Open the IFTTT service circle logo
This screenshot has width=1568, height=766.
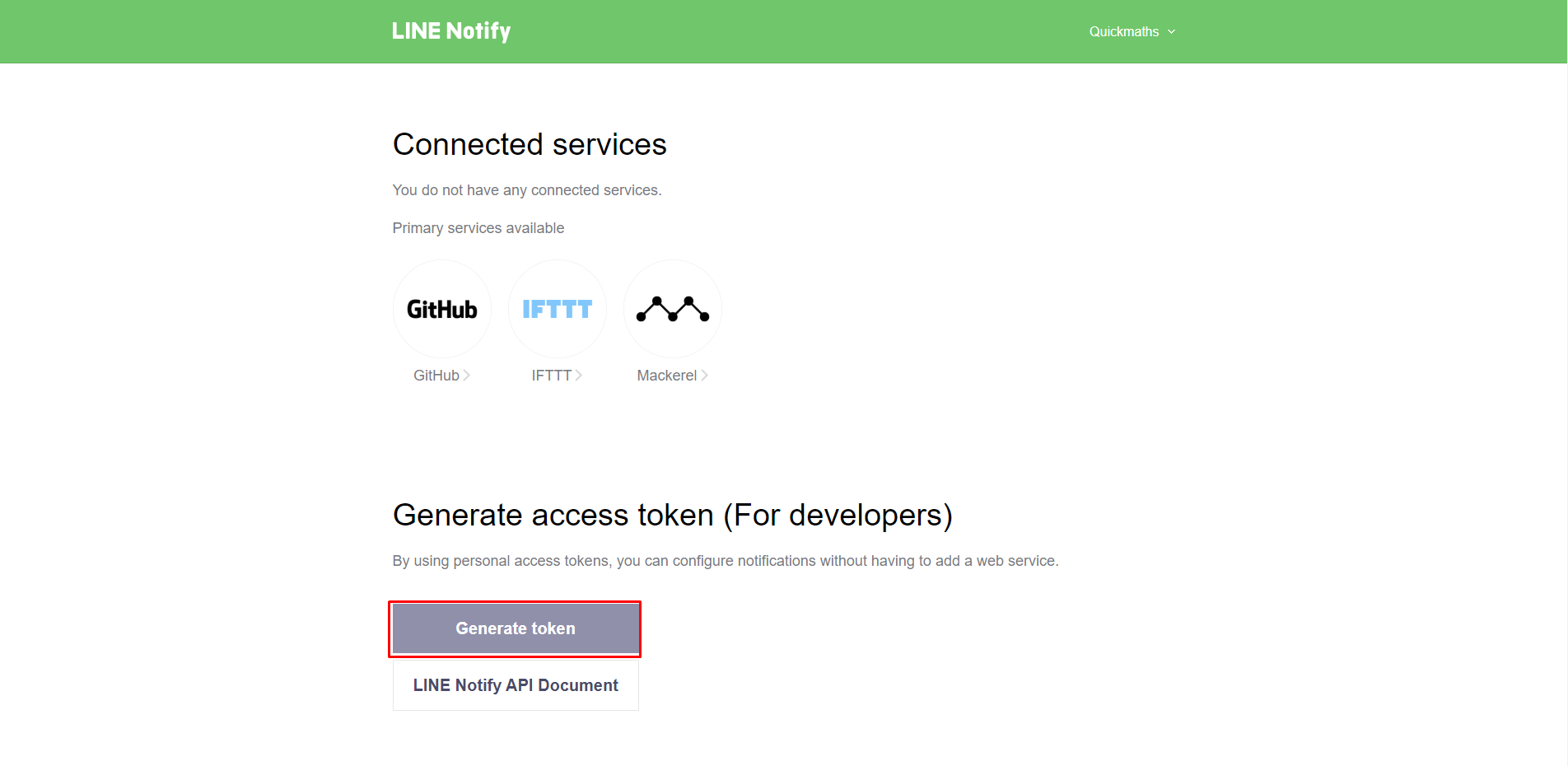pos(558,309)
